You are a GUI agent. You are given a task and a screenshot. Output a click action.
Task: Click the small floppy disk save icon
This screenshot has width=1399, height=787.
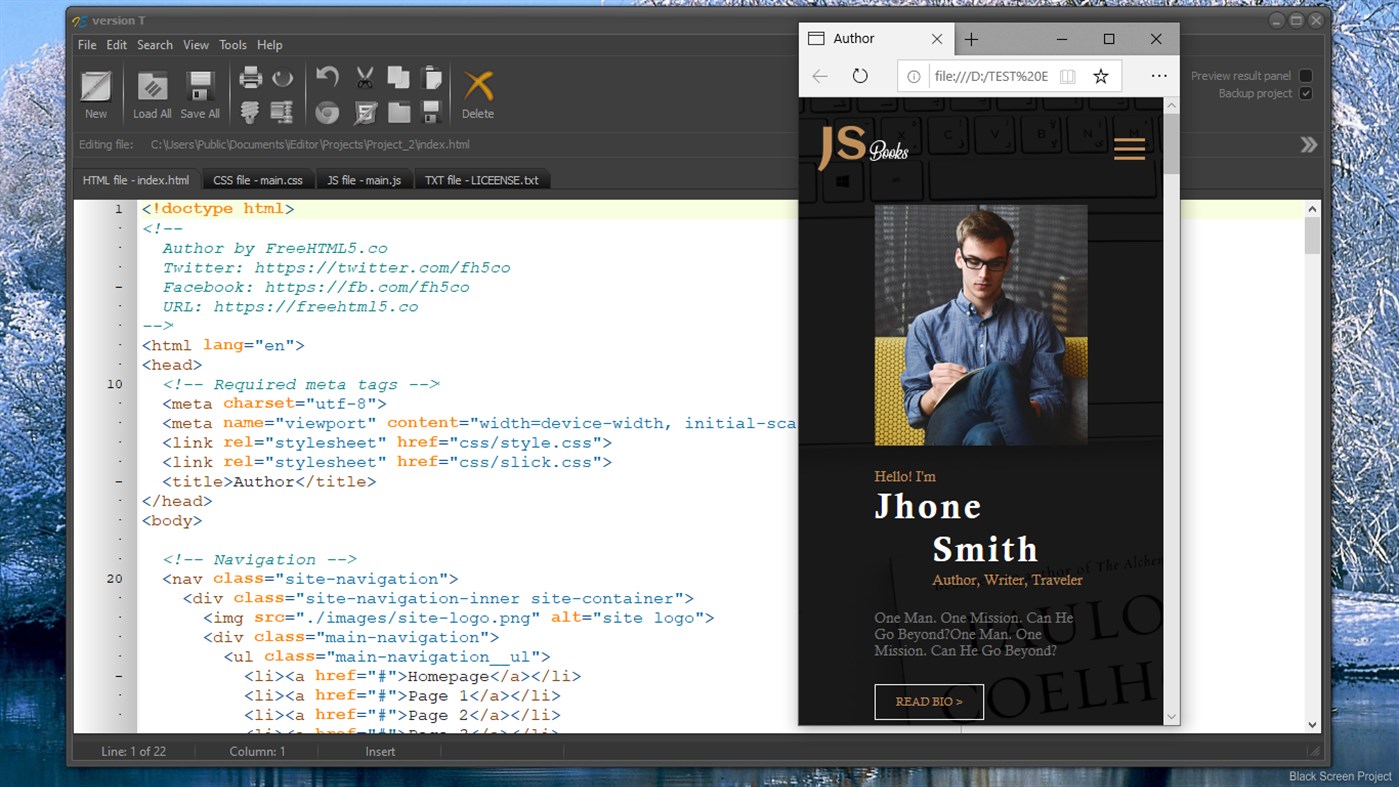click(x=432, y=112)
